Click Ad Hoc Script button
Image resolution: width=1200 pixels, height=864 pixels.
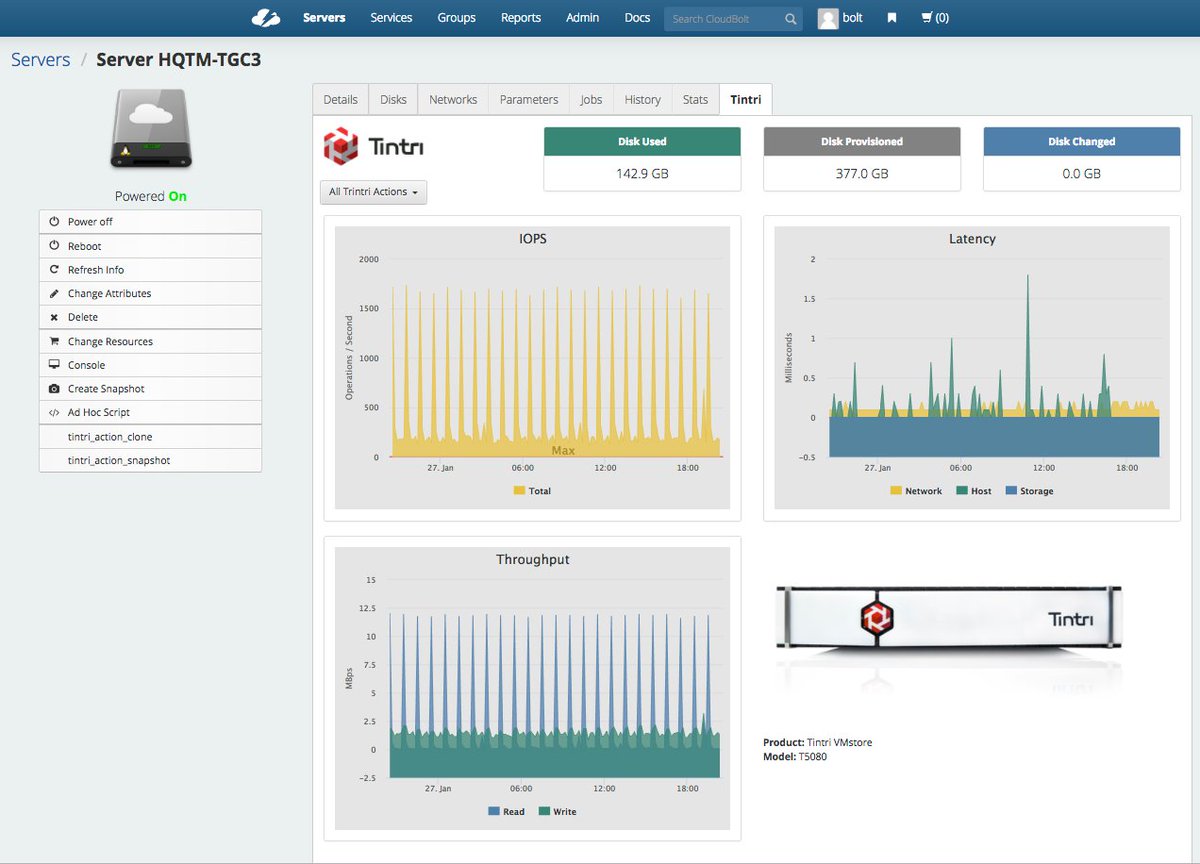[x=150, y=412]
